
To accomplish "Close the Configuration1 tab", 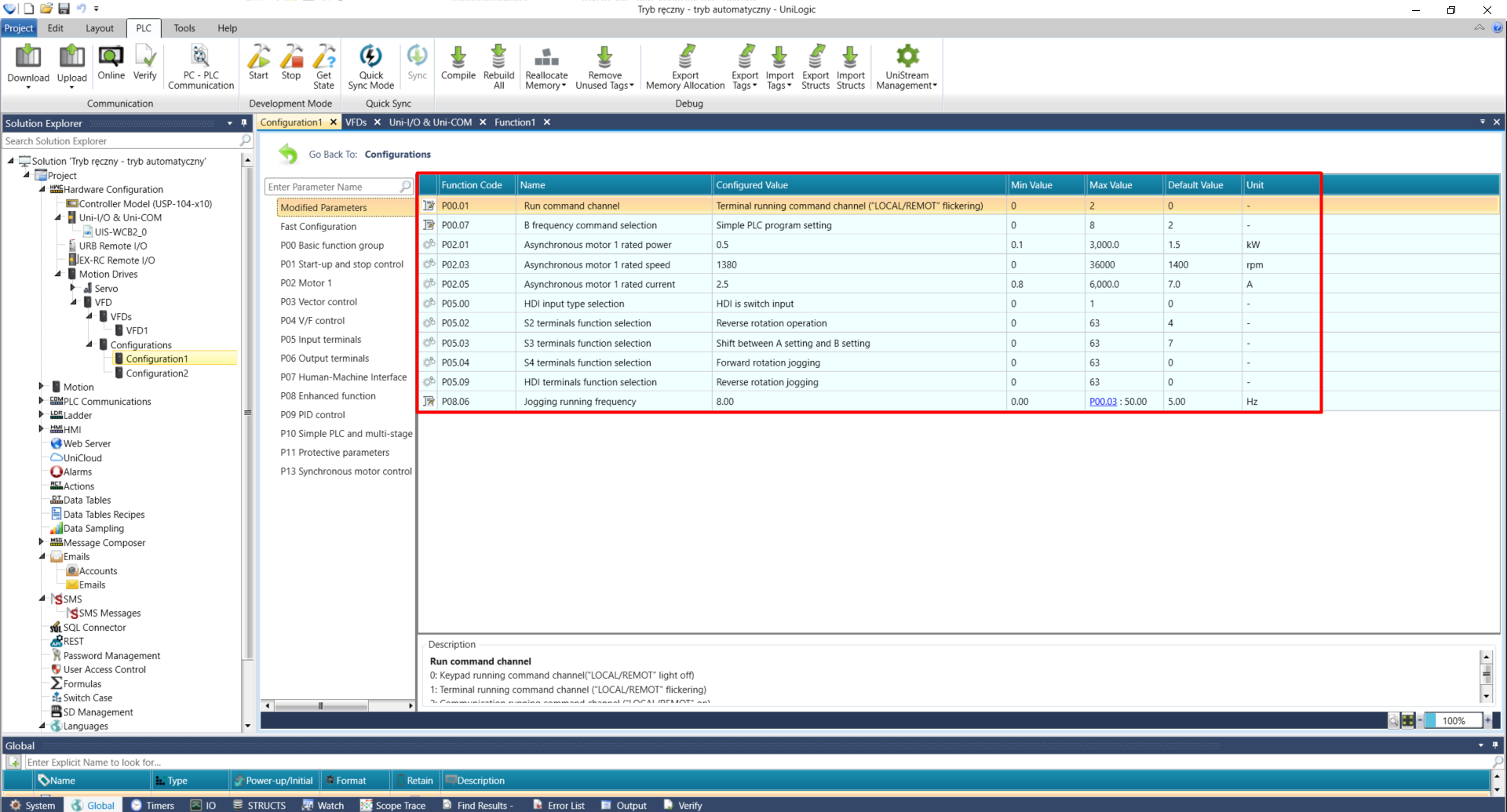I will pos(334,122).
